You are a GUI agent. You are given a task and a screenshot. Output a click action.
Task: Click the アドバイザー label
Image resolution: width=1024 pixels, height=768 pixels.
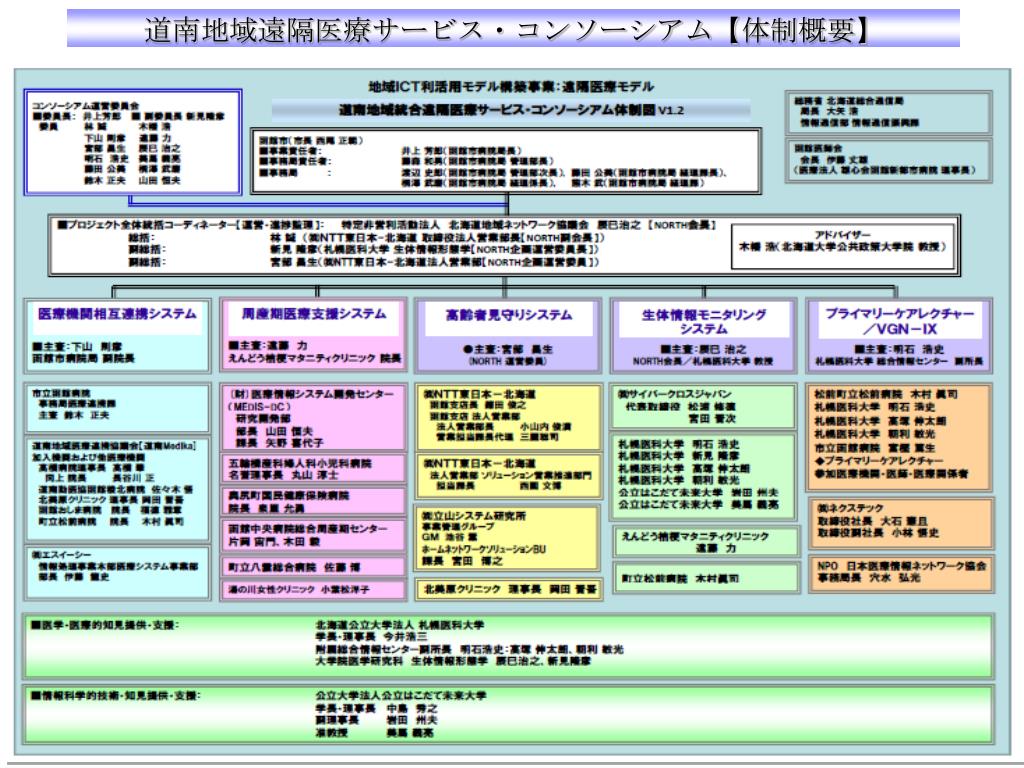tap(842, 234)
